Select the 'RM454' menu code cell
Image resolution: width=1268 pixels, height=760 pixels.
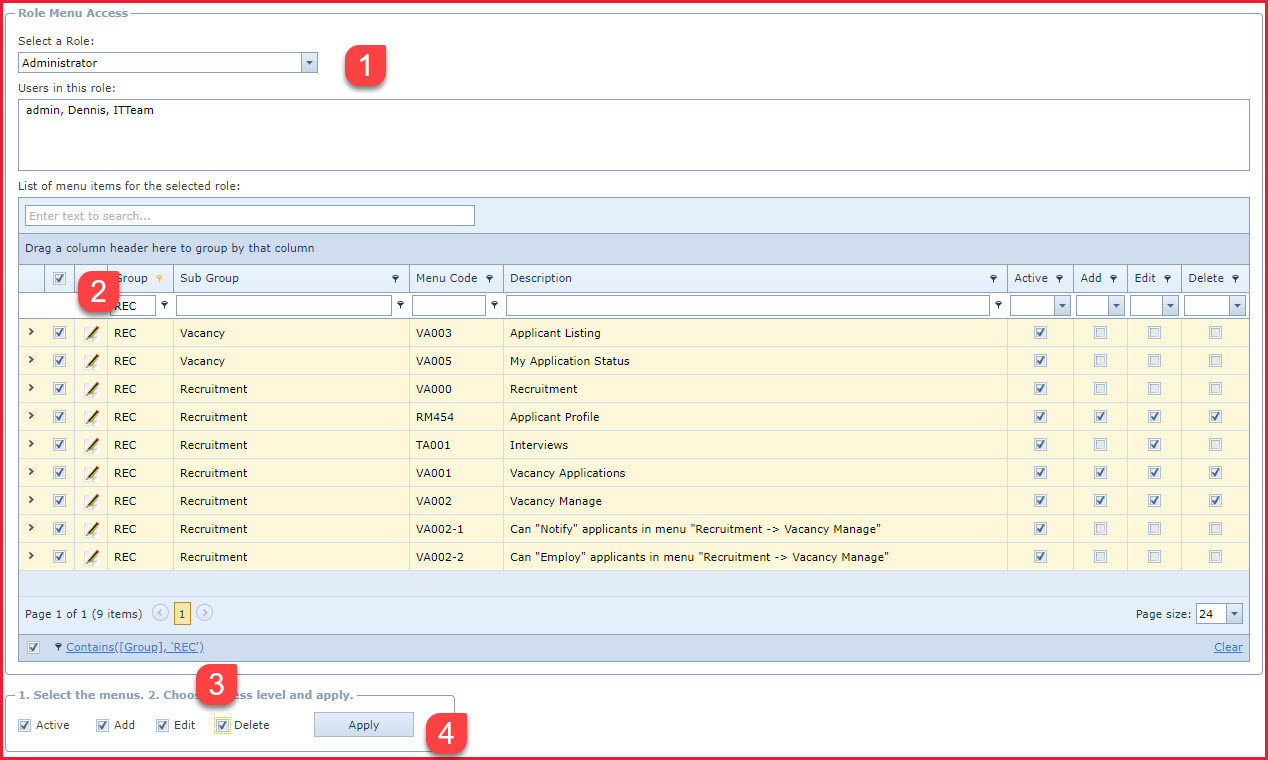(x=456, y=417)
